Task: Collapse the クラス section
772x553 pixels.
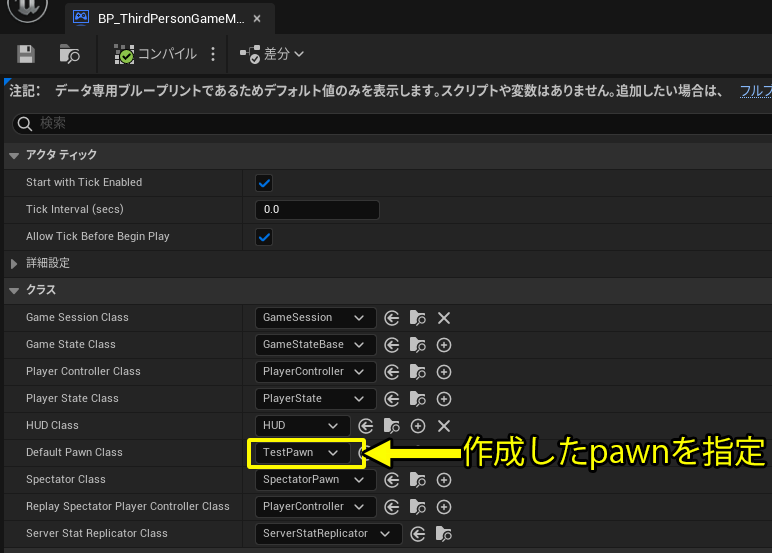Action: pyautogui.click(x=14, y=291)
